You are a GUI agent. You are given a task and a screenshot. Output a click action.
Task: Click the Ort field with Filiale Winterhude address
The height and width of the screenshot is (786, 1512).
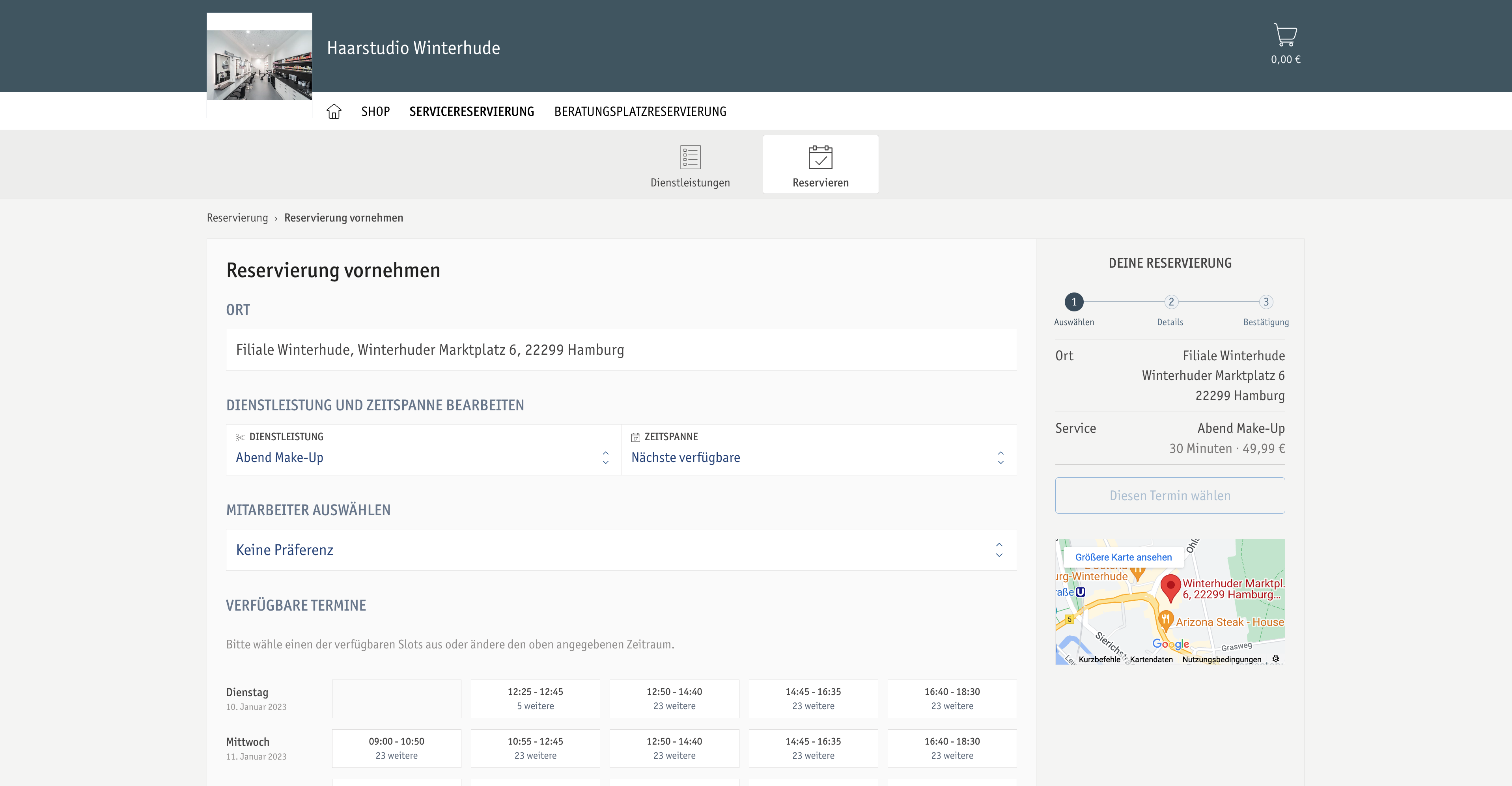621,350
